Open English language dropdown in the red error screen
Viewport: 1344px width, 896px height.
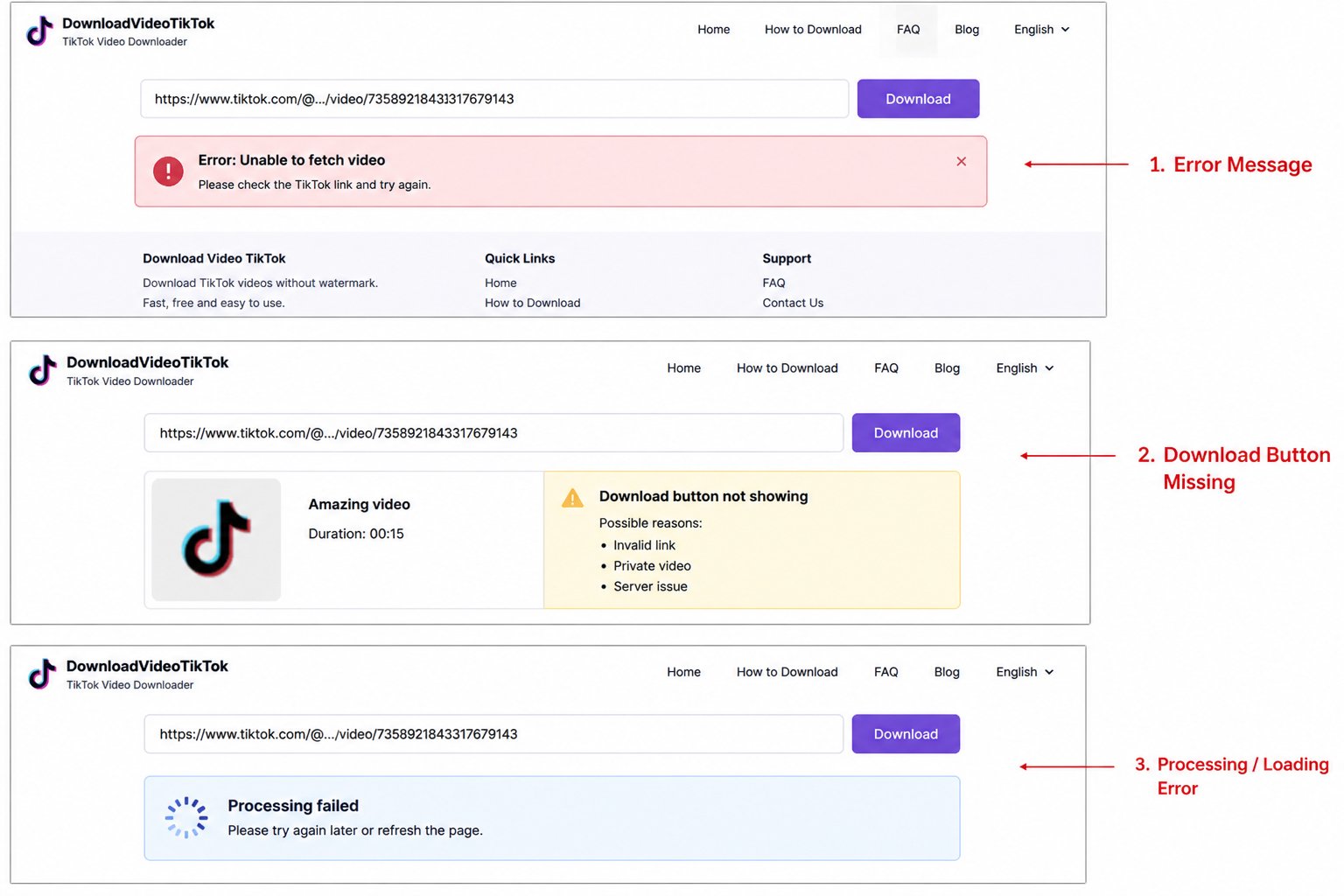[x=1042, y=30]
